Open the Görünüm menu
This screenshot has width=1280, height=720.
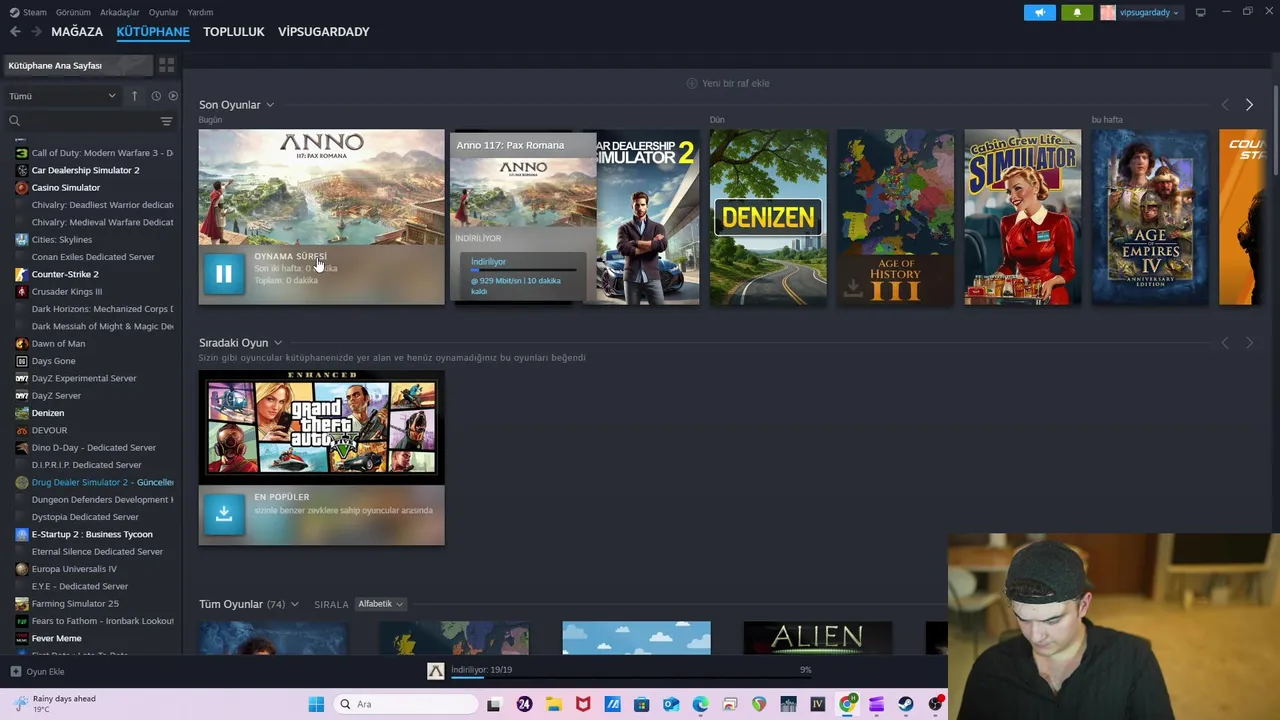click(73, 12)
